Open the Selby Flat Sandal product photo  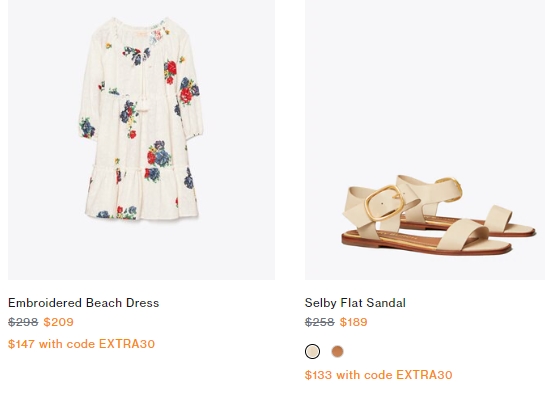coord(425,139)
